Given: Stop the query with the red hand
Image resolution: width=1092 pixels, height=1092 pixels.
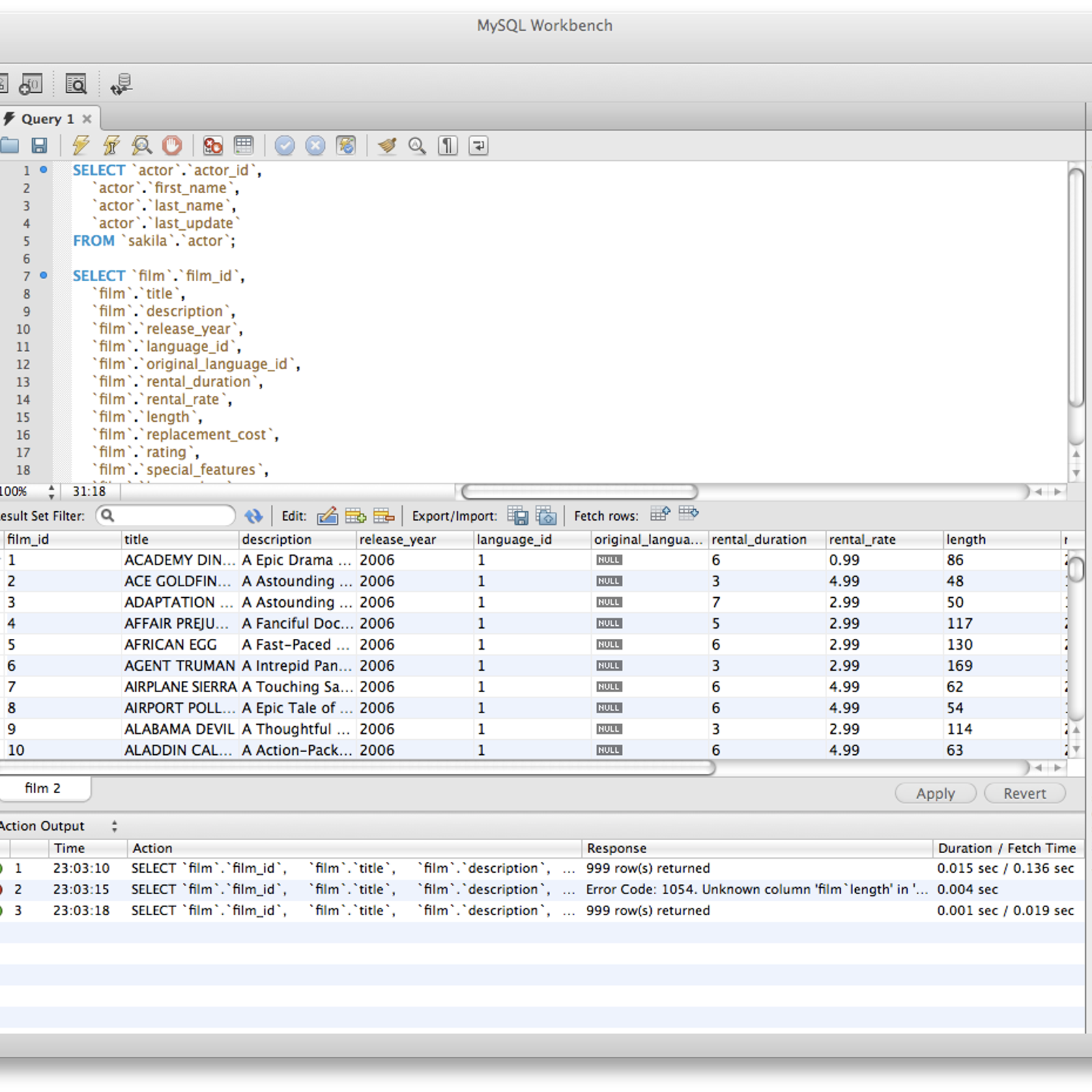Looking at the screenshot, I should [x=172, y=145].
